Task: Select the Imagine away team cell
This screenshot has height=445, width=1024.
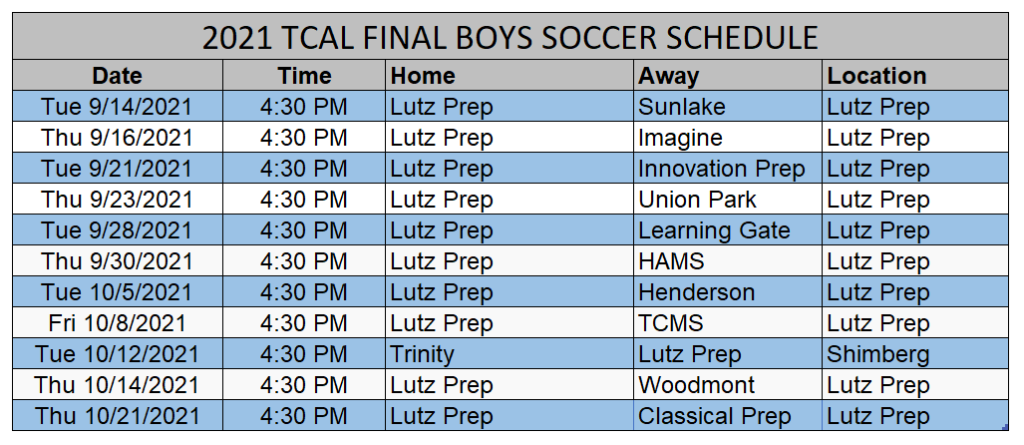Action: 728,137
